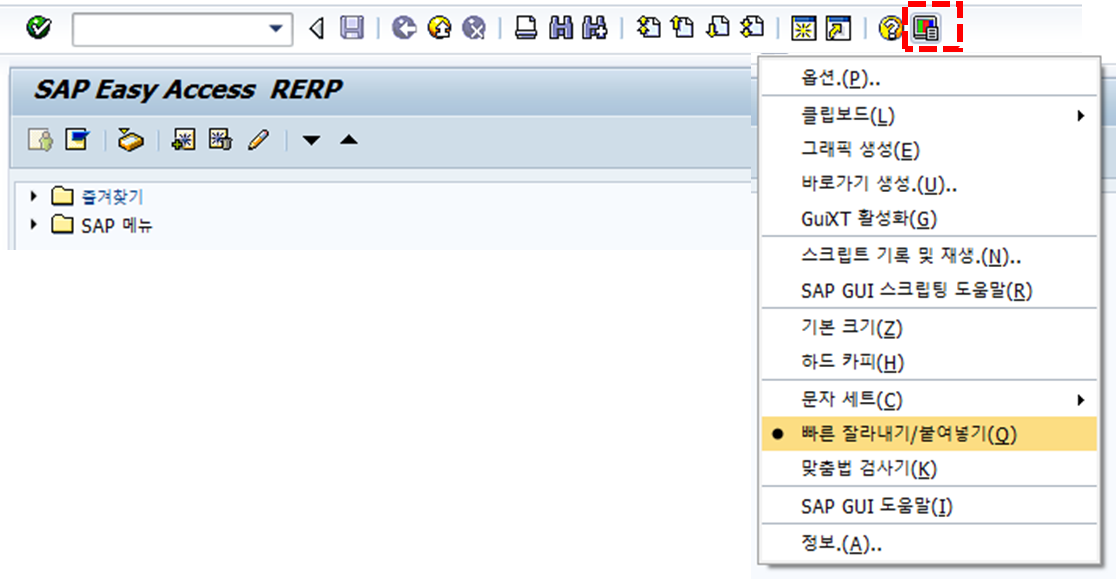Open the command field dropdown arrow
The width and height of the screenshot is (1116, 579).
pos(276,29)
